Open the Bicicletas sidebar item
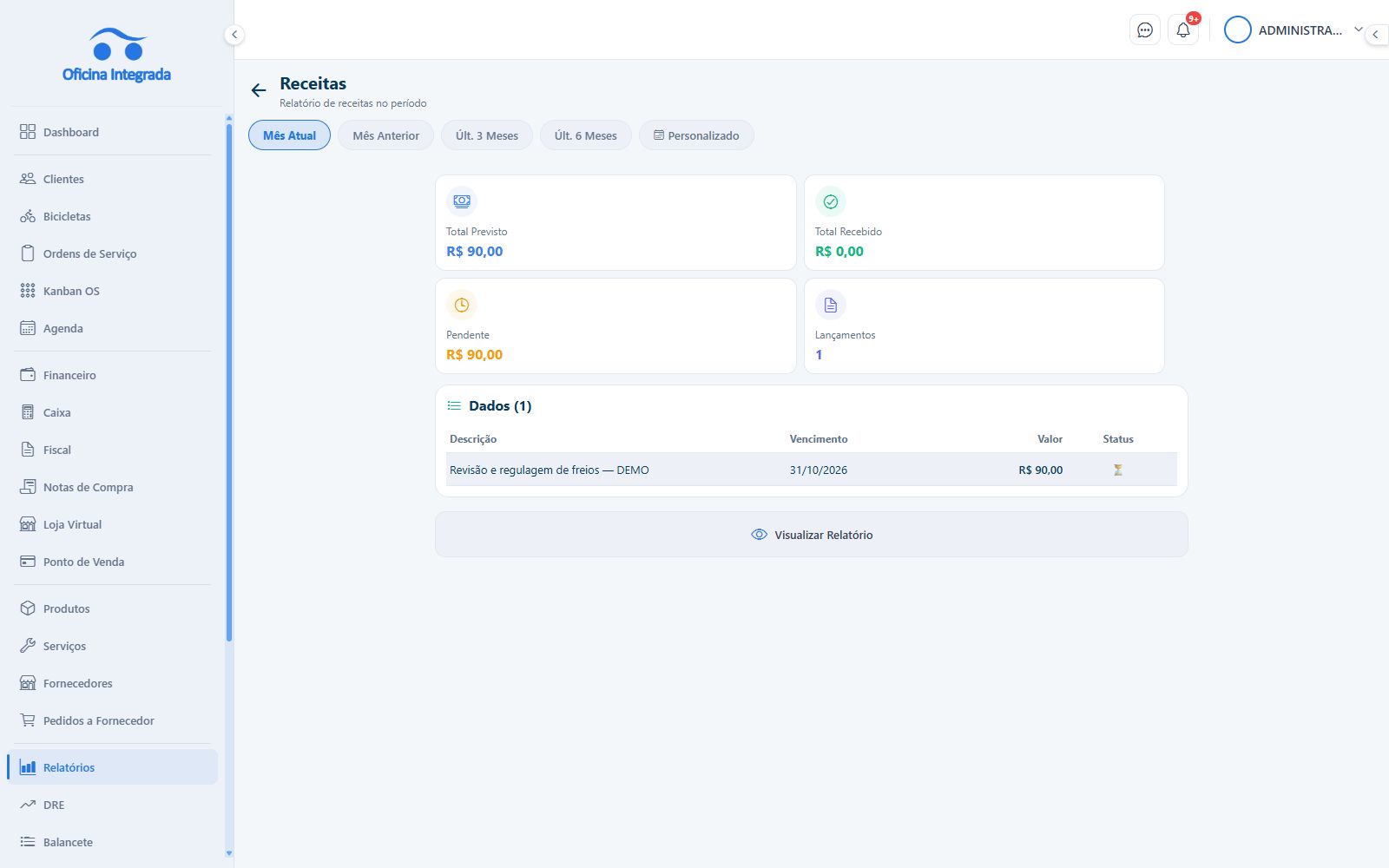 pyautogui.click(x=112, y=216)
